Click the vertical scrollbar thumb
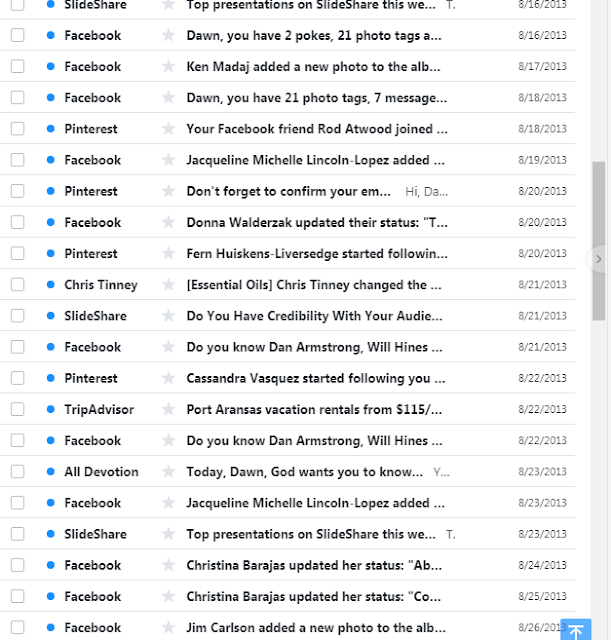611x640 pixels. point(599,241)
